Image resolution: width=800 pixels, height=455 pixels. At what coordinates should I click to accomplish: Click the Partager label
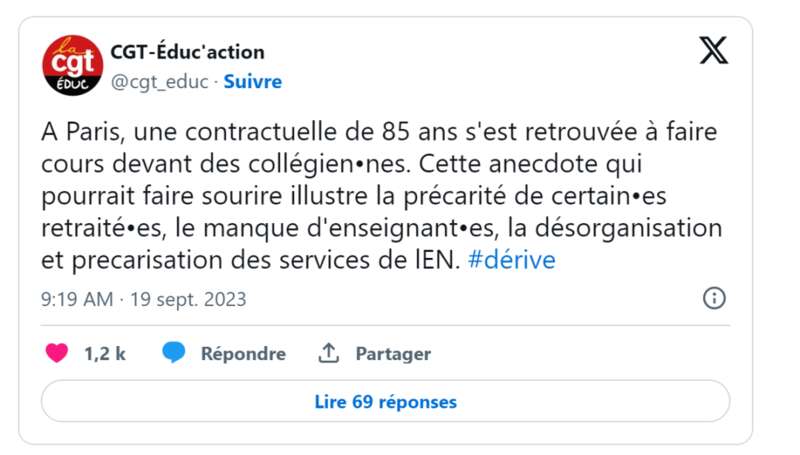click(x=393, y=353)
